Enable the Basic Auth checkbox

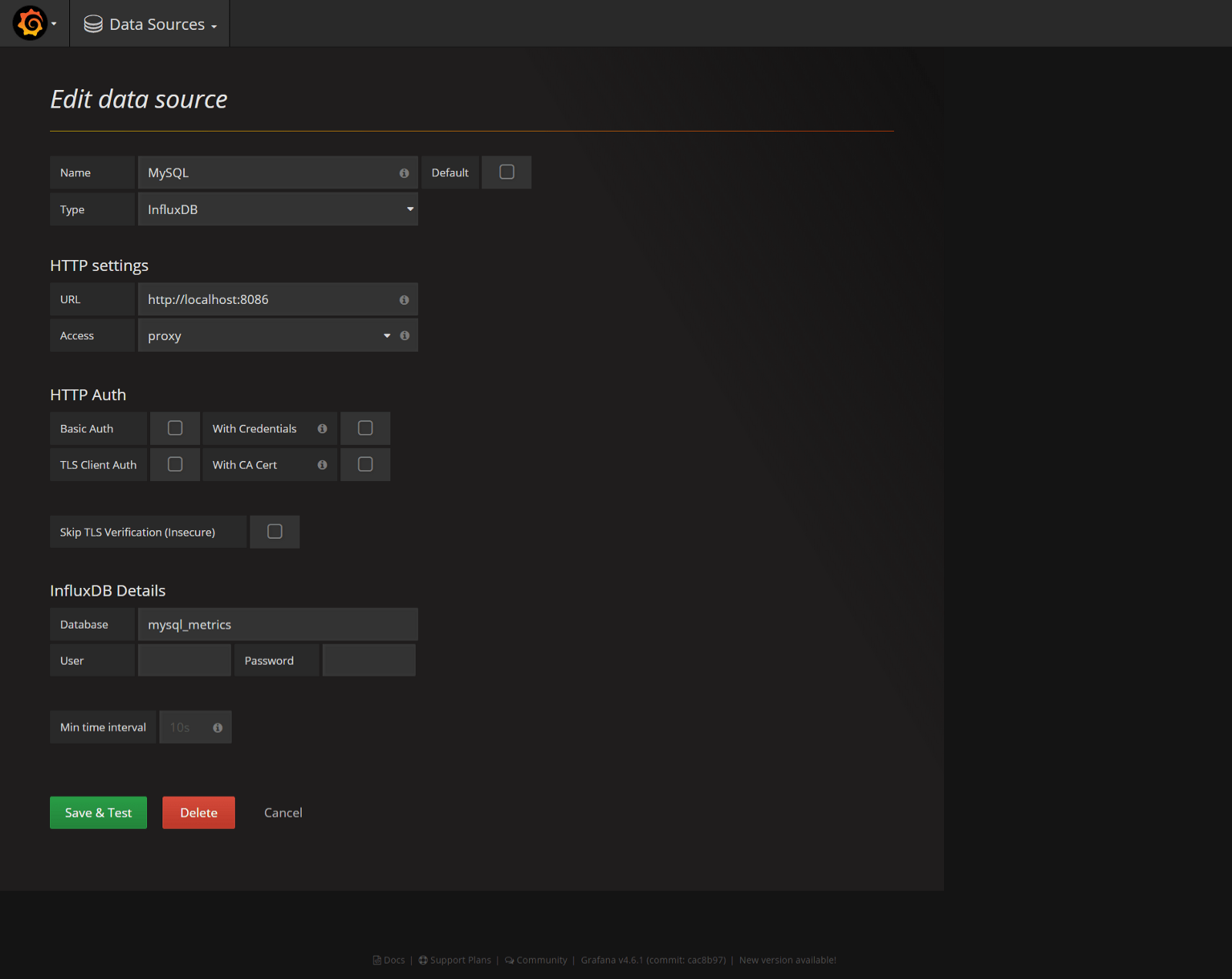click(x=176, y=428)
